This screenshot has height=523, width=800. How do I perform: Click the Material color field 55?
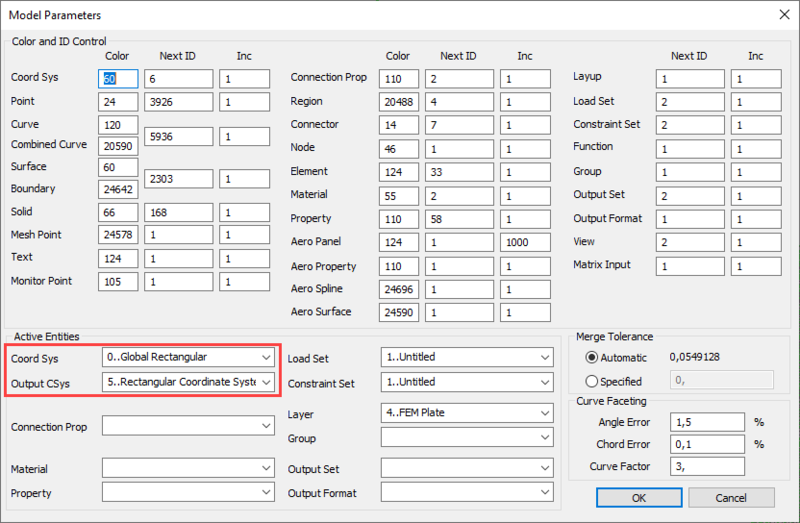pos(399,196)
